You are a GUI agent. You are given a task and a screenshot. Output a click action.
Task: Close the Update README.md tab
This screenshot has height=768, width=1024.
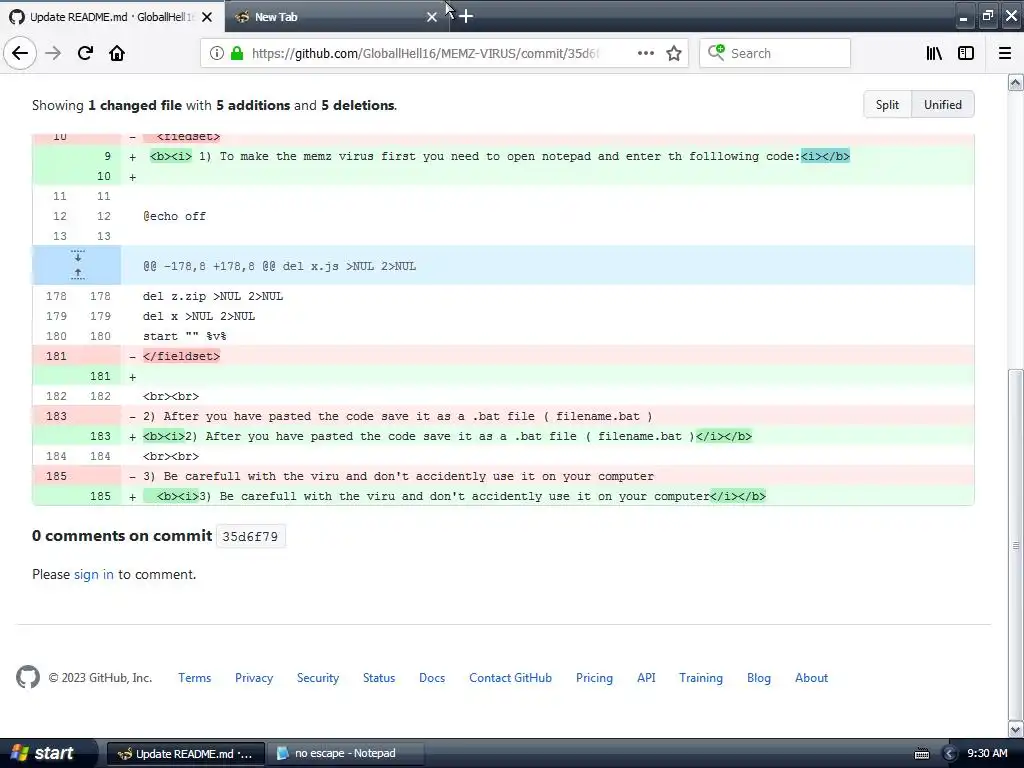tap(207, 17)
